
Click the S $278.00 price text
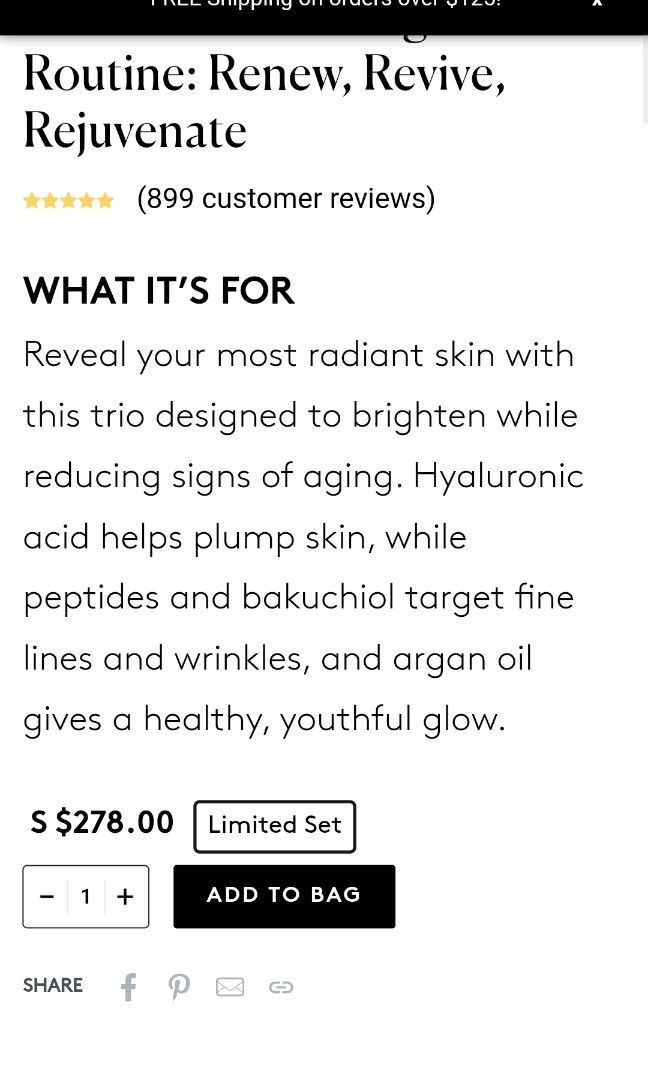(x=101, y=822)
